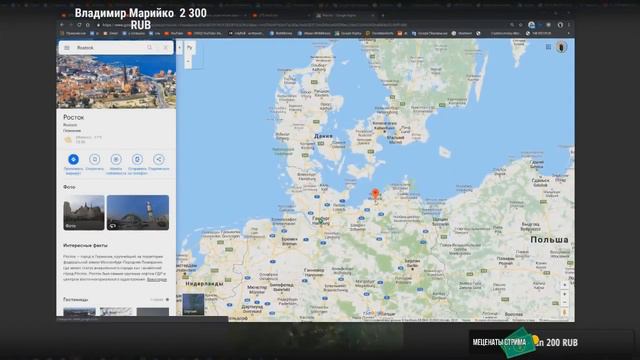640x360 pixels.
Task: Open the Rostock cover photo
Action: coord(116,82)
